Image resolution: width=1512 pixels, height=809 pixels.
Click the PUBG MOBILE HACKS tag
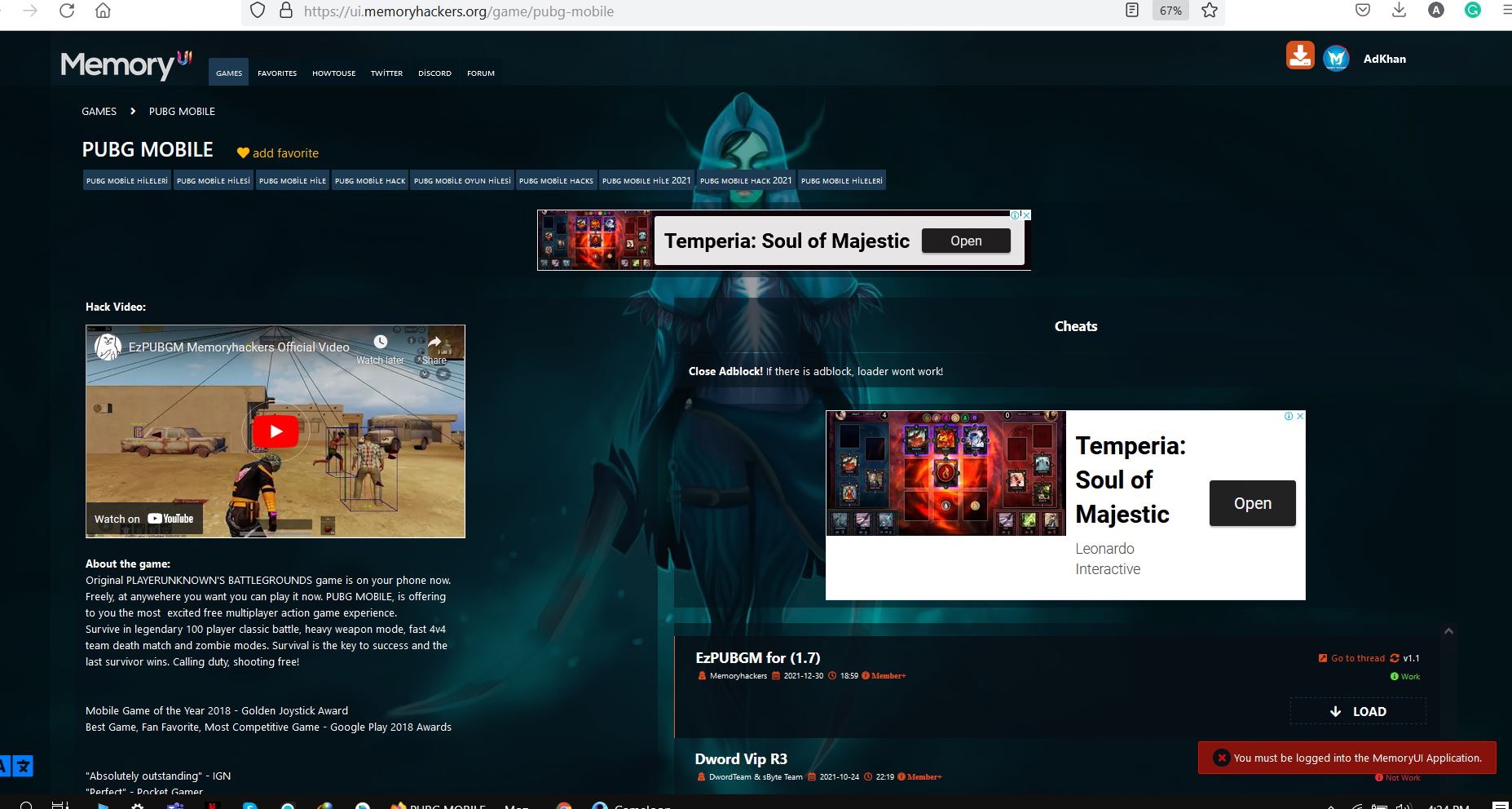coord(557,180)
